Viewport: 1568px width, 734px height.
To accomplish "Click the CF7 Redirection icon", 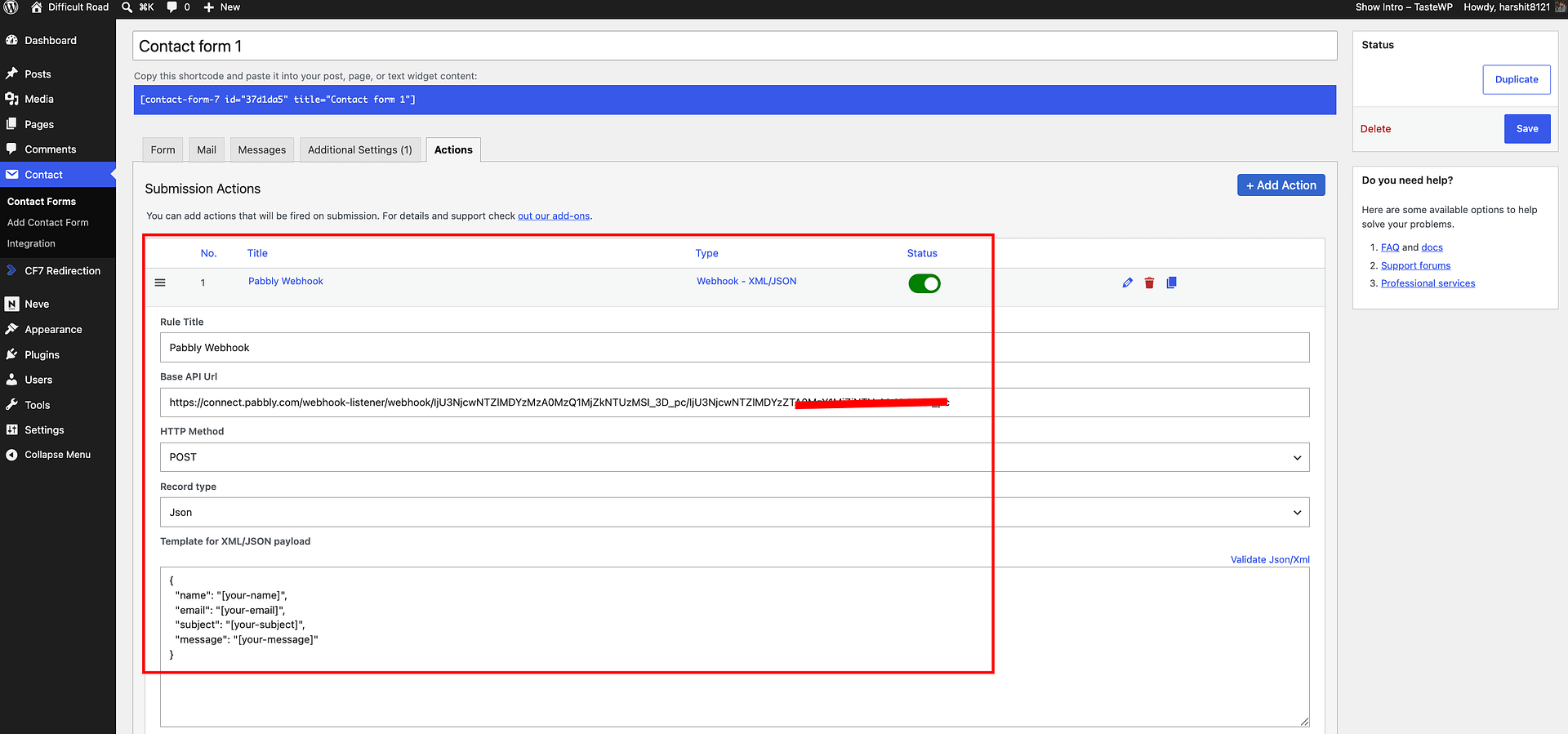I will [x=12, y=270].
